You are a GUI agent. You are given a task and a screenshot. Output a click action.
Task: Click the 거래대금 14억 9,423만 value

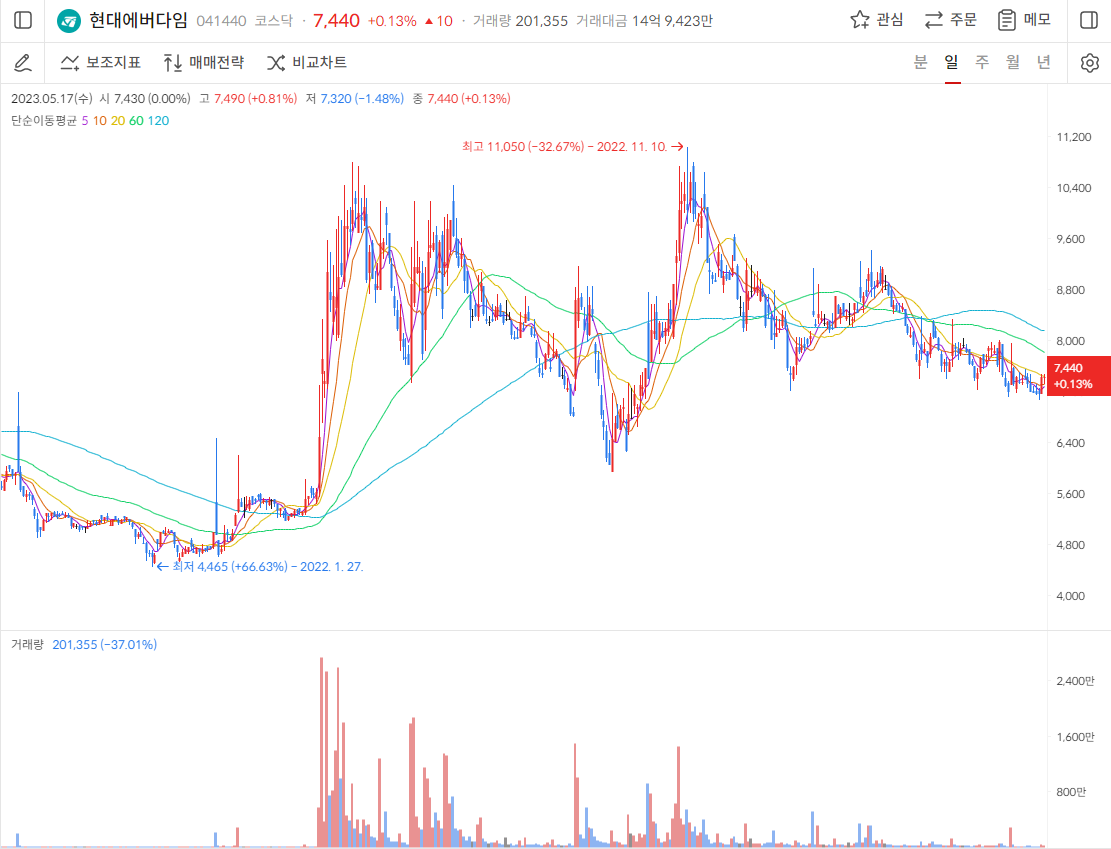[644, 21]
